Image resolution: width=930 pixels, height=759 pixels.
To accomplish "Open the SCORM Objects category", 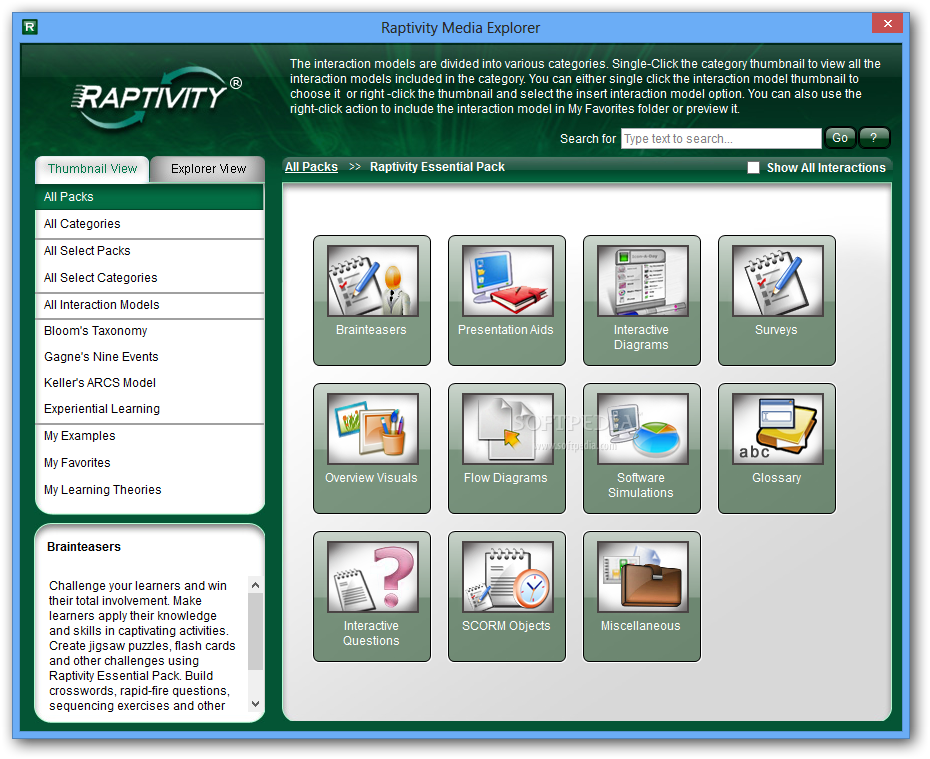I will point(507,596).
